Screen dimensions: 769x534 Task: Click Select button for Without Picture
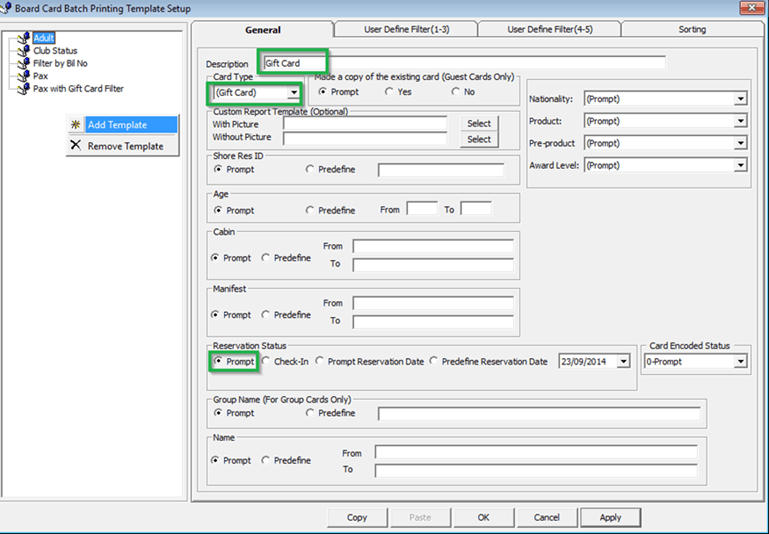(479, 139)
